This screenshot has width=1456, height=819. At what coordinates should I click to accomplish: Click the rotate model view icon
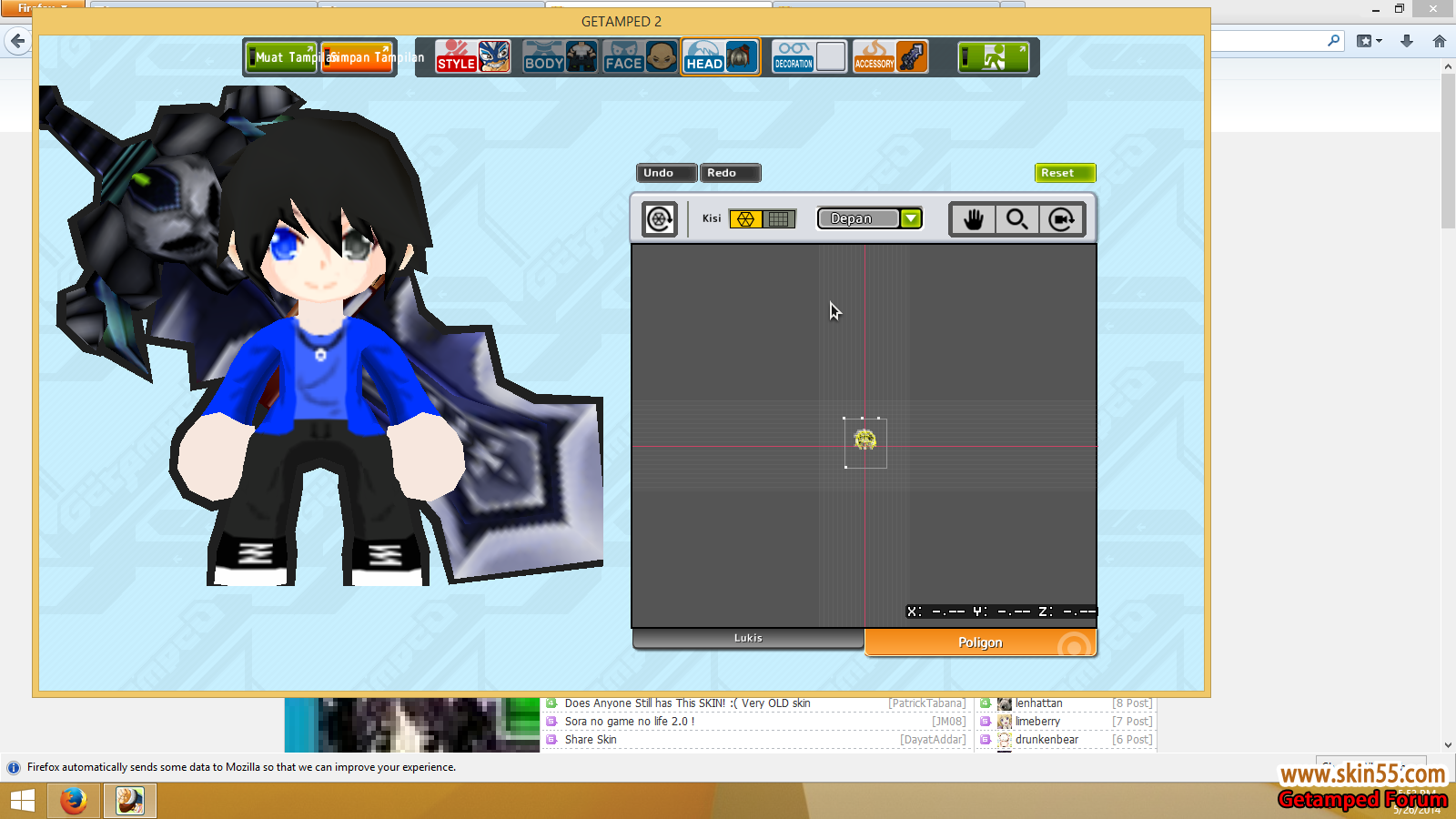(x=660, y=219)
